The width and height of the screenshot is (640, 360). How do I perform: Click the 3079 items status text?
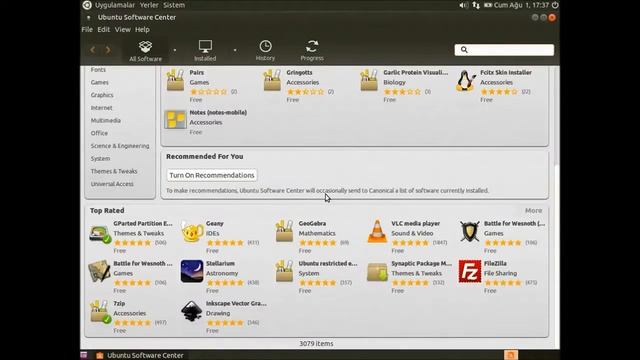(x=316, y=344)
